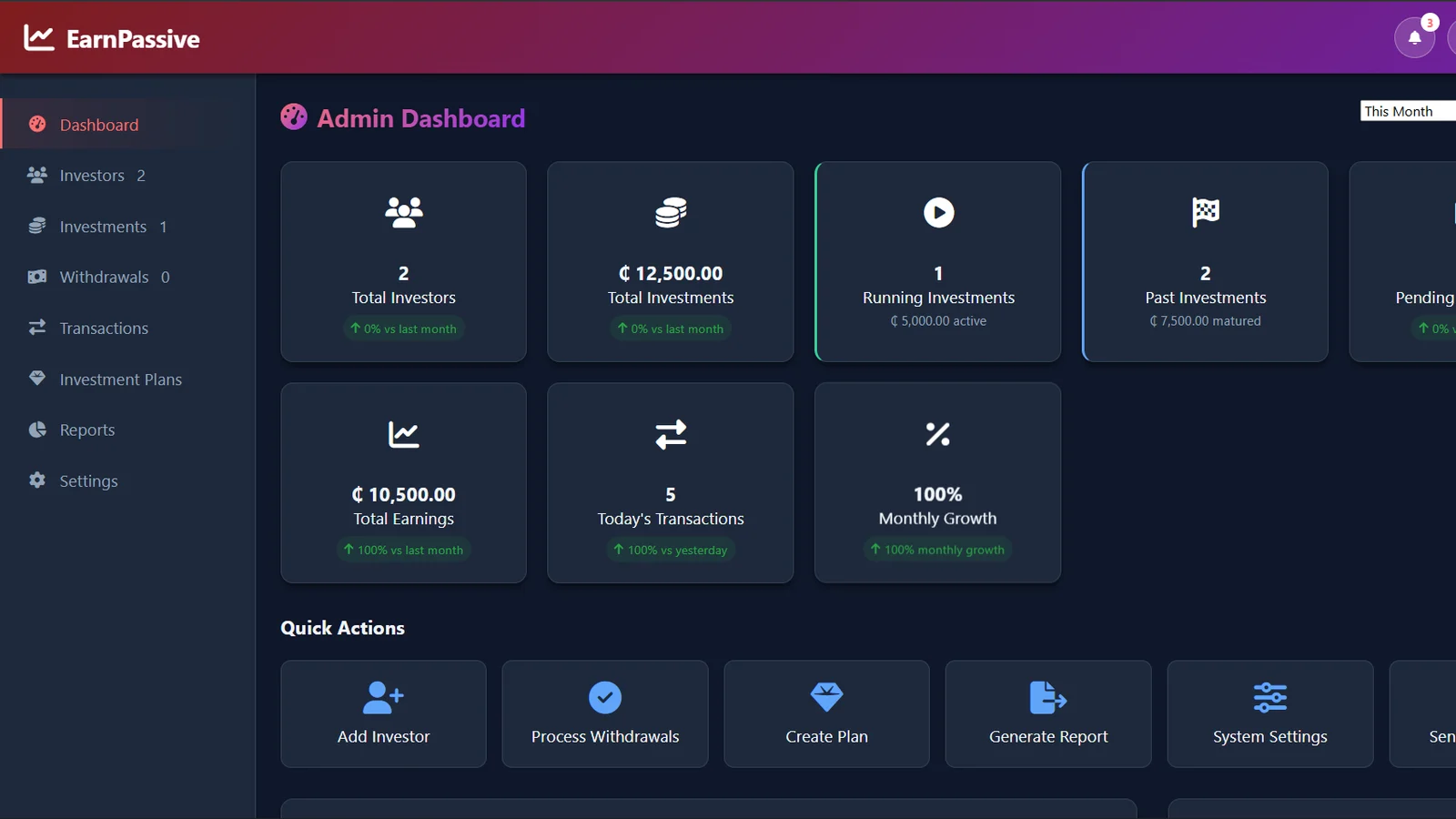Image resolution: width=1456 pixels, height=819 pixels.
Task: Click the ₵ 12,500.00 total investments value
Action: (x=671, y=273)
